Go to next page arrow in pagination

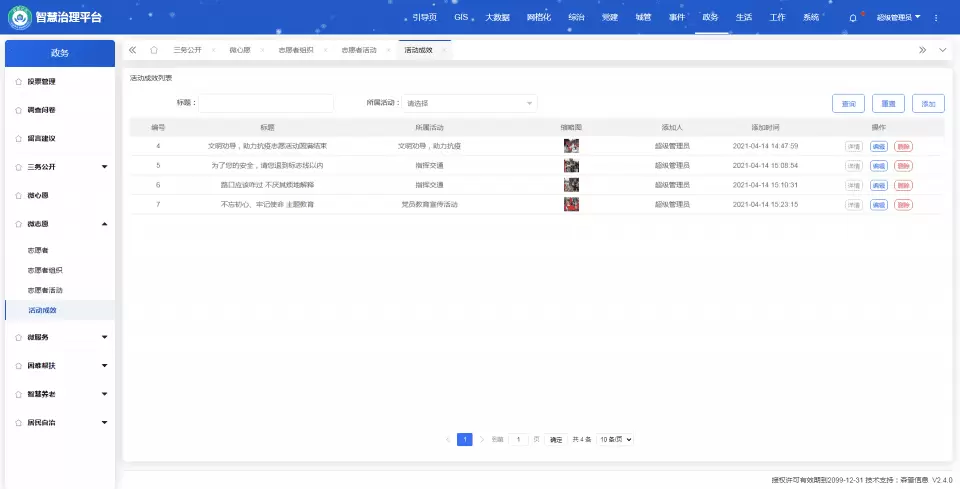[482, 439]
